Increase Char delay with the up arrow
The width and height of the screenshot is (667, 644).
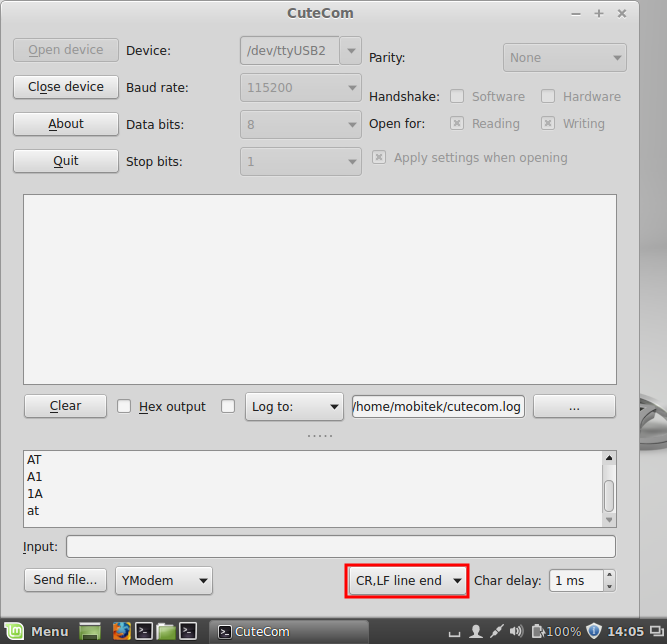click(x=610, y=575)
